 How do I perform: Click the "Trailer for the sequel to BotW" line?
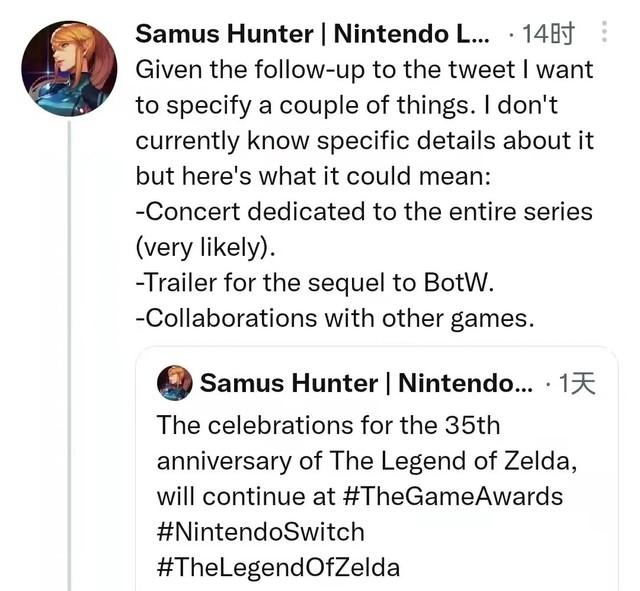click(315, 283)
